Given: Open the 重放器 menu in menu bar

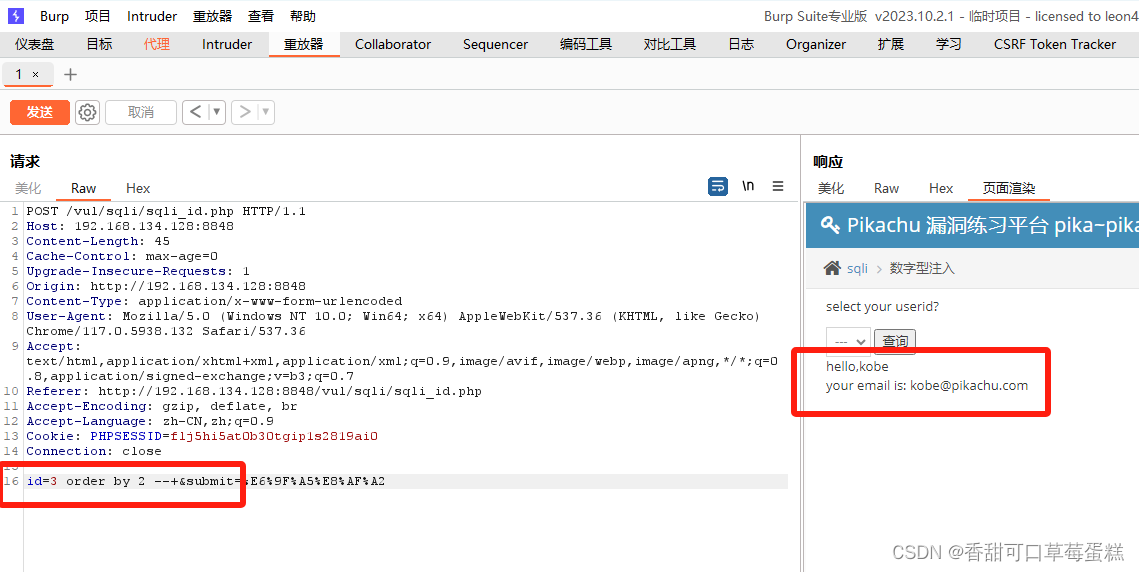Looking at the screenshot, I should 213,16.
